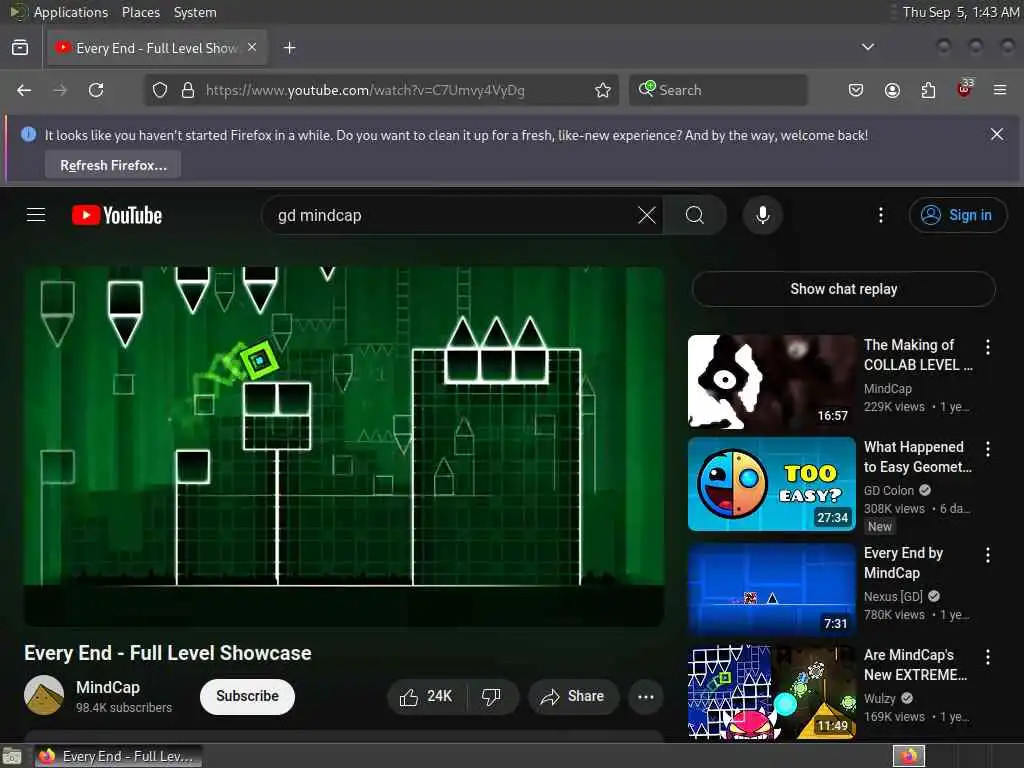This screenshot has height=768, width=1024.
Task: Click the Sign in button
Action: (x=957, y=215)
